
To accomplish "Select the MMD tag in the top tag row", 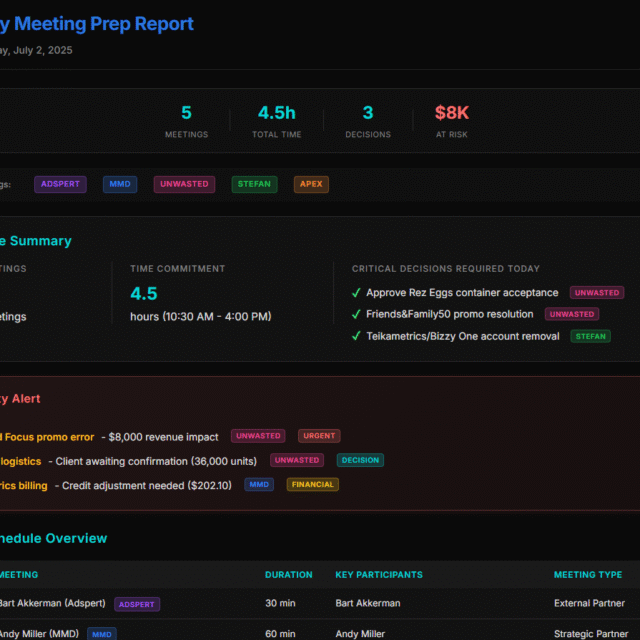I will (x=120, y=184).
